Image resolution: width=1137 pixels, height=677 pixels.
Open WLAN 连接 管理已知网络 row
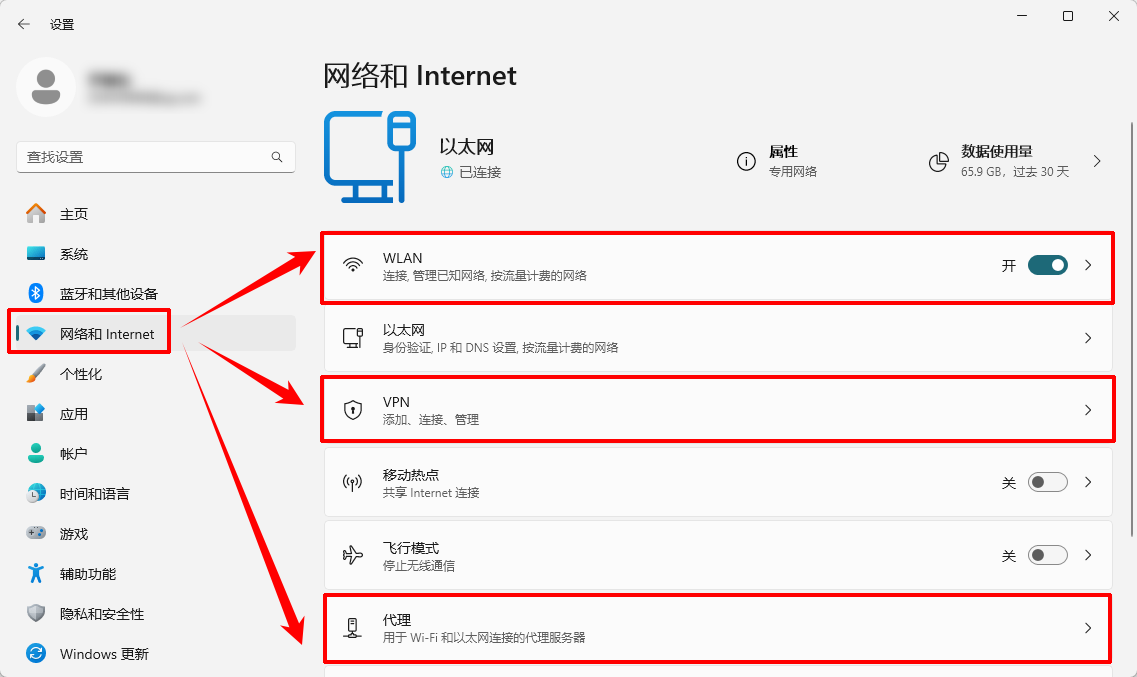(718, 265)
